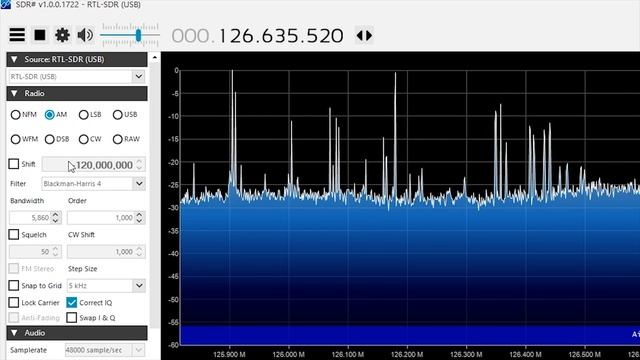Open the Samplerate 48000 sample/sec dropdown
Viewport: 640px width, 360px height.
pos(139,350)
